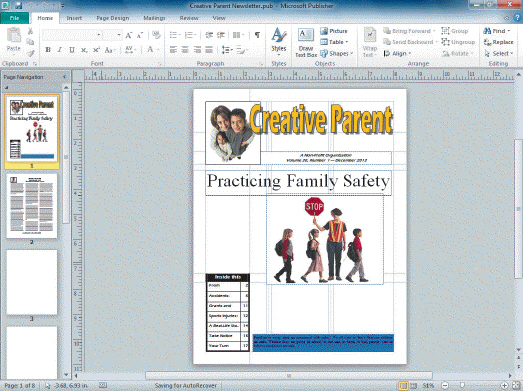This screenshot has height=391, width=523.
Task: Justify the text alignment
Action: [209, 50]
